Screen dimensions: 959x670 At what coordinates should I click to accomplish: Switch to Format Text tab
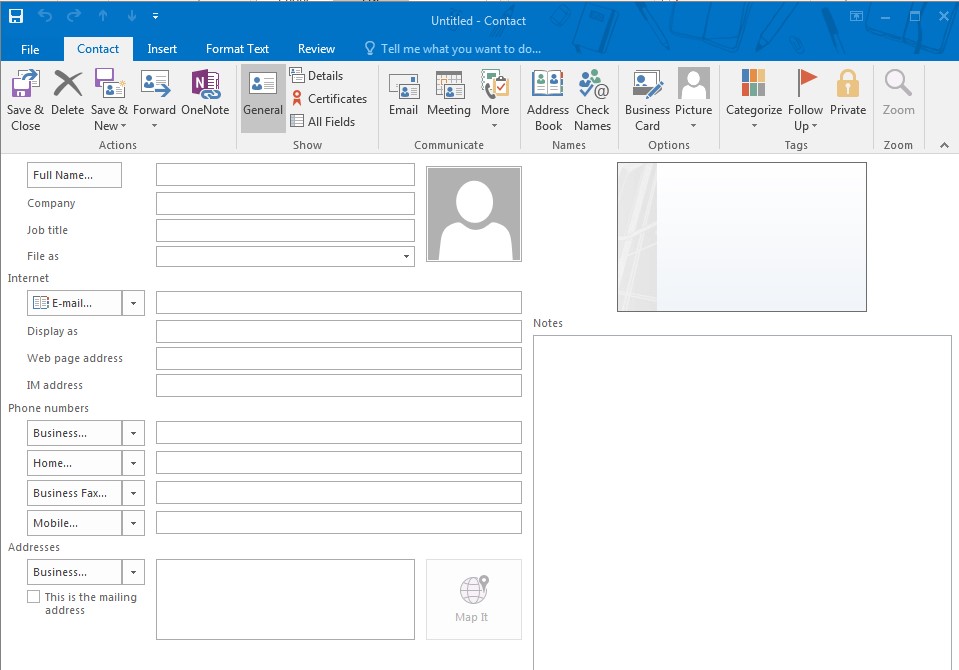click(x=237, y=49)
